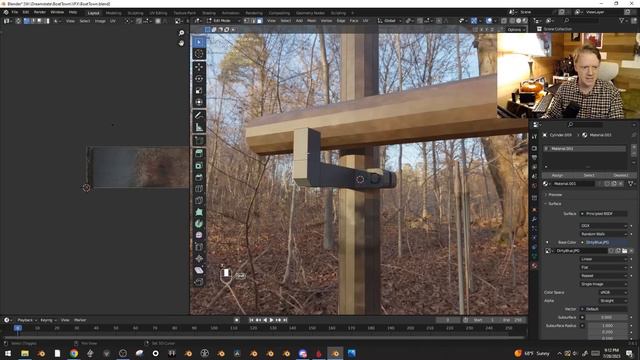Select the Measure tool
This screenshot has width=640, height=360.
pyautogui.click(x=199, y=127)
